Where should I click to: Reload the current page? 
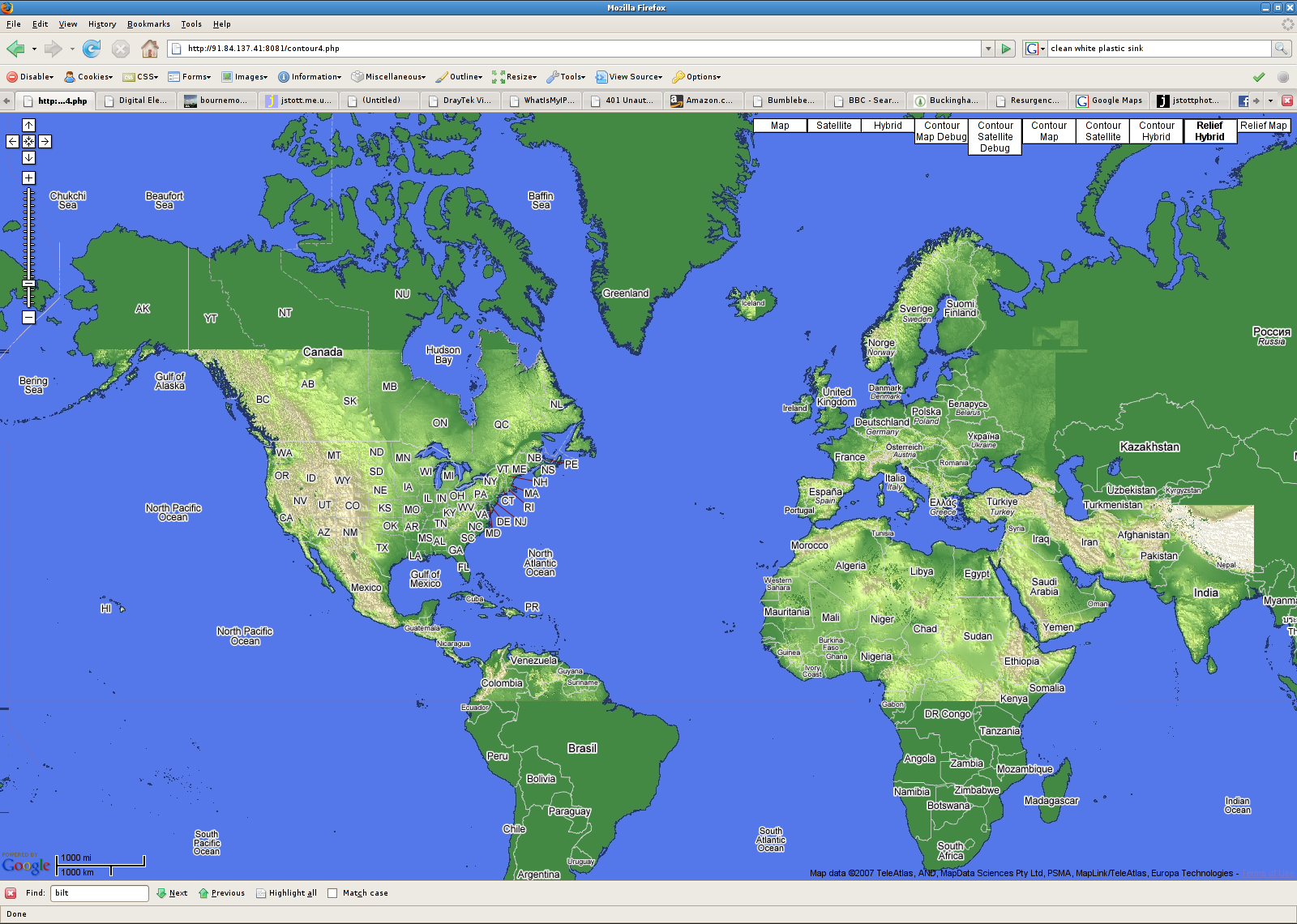point(92,49)
